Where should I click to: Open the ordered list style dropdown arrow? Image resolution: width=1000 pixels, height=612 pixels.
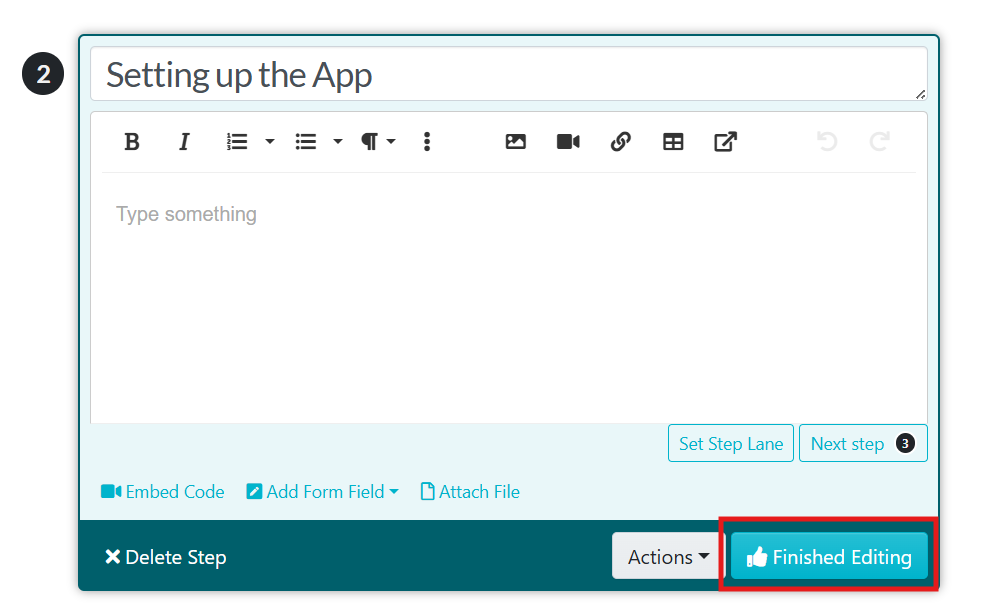click(x=270, y=142)
